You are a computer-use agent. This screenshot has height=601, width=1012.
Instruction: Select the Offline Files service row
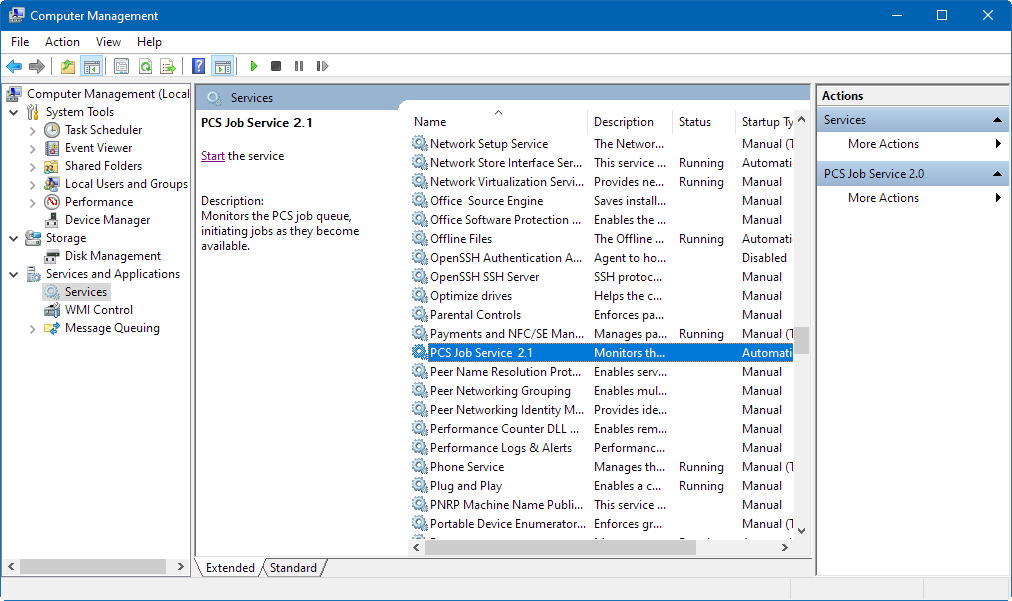pos(602,239)
